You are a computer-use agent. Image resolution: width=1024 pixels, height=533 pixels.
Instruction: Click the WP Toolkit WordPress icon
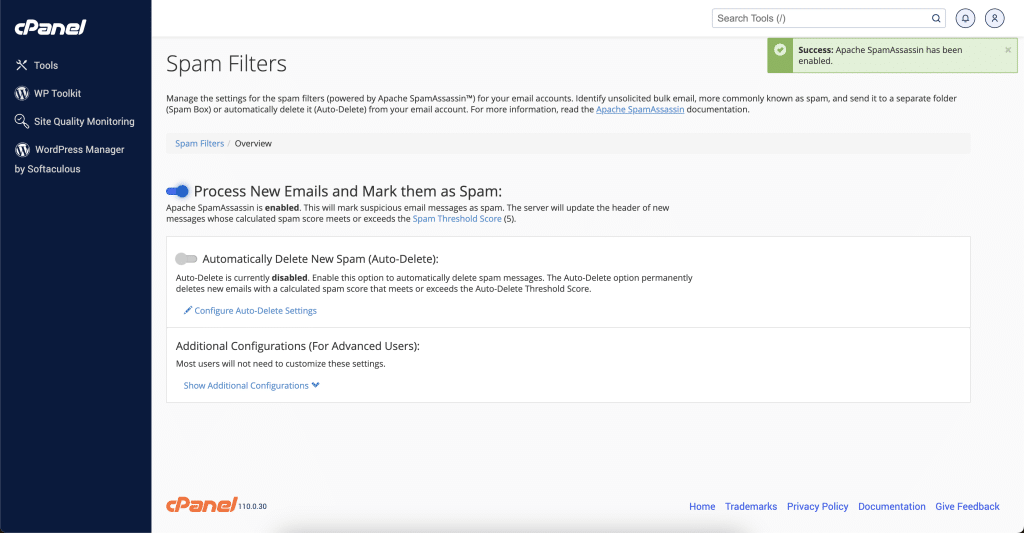(22, 93)
